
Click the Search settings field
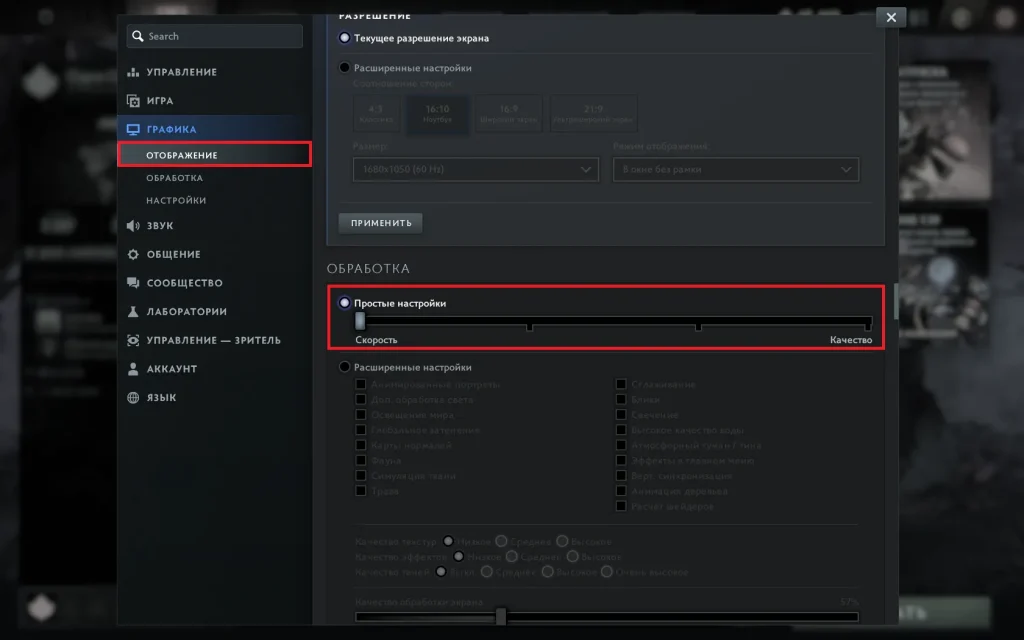[x=215, y=36]
